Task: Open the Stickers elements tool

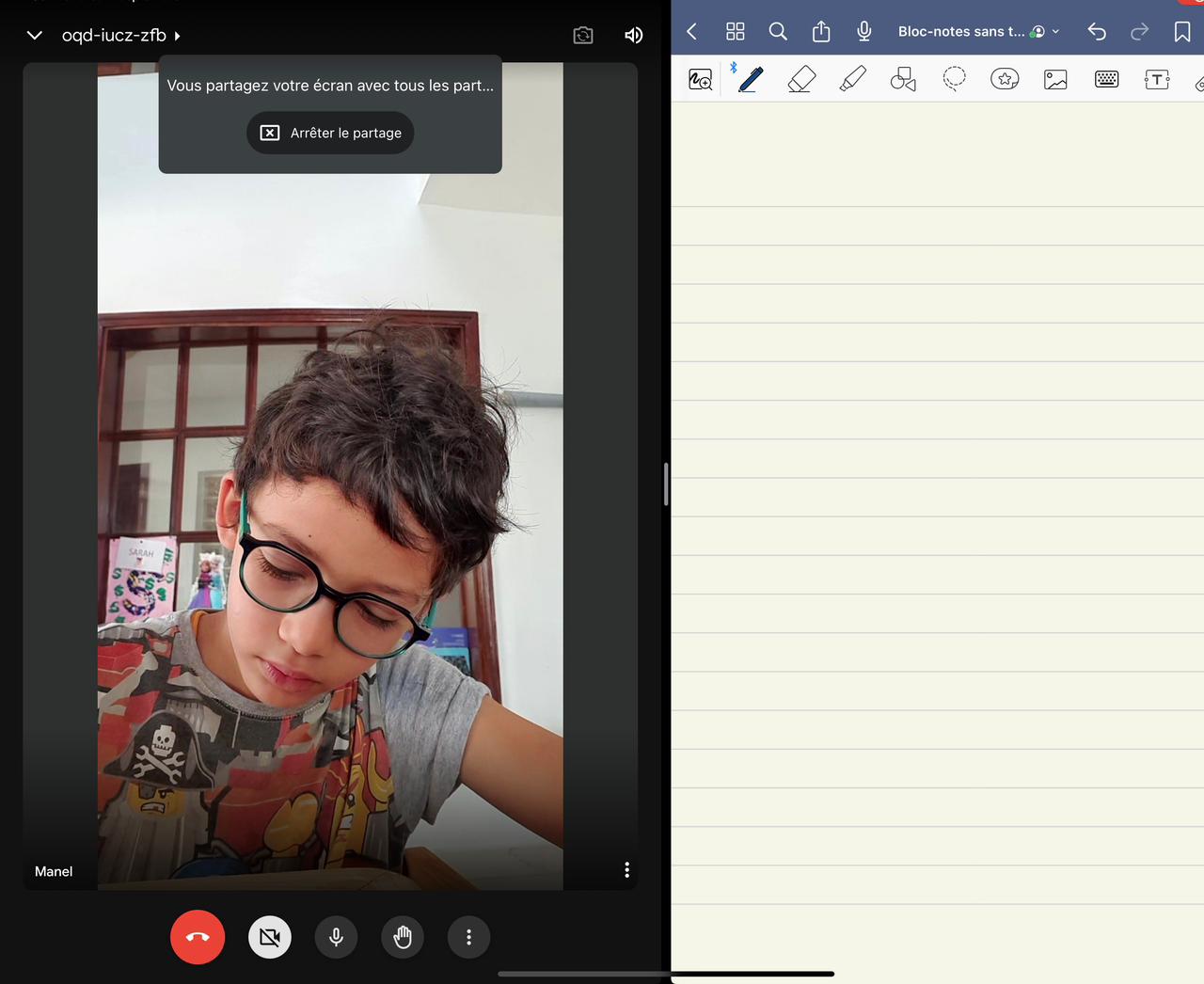Action: [1005, 79]
